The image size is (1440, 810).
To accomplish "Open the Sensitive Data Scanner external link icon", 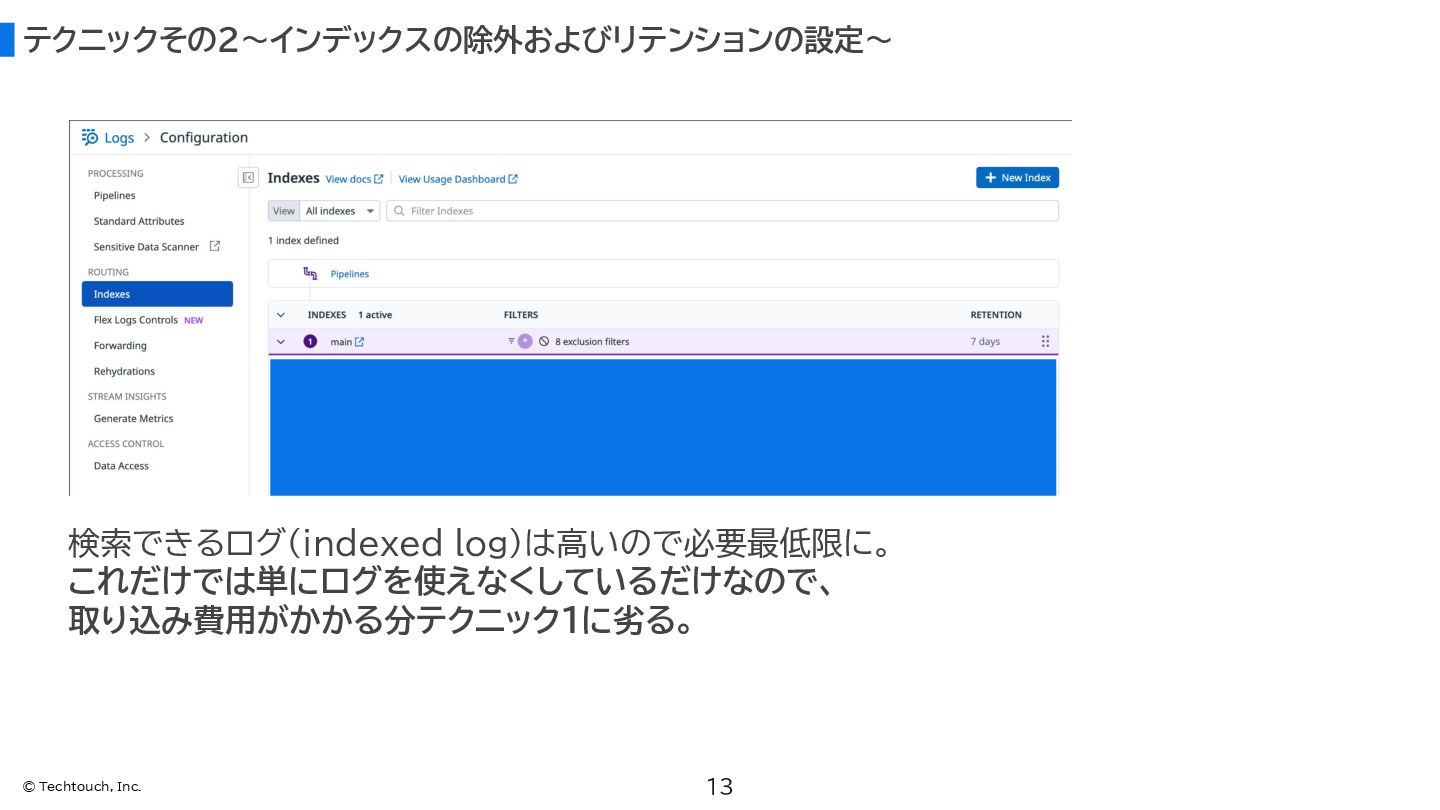I will coord(214,246).
